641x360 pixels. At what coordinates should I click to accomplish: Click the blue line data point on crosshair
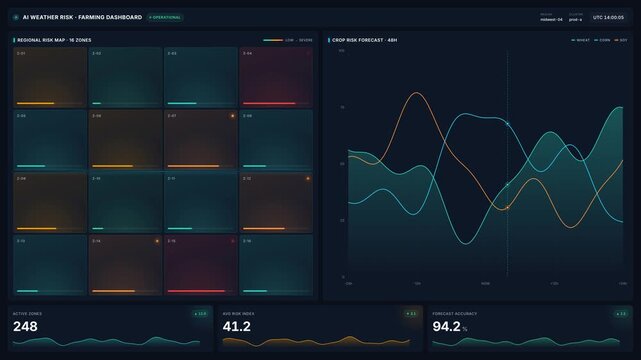(508, 123)
